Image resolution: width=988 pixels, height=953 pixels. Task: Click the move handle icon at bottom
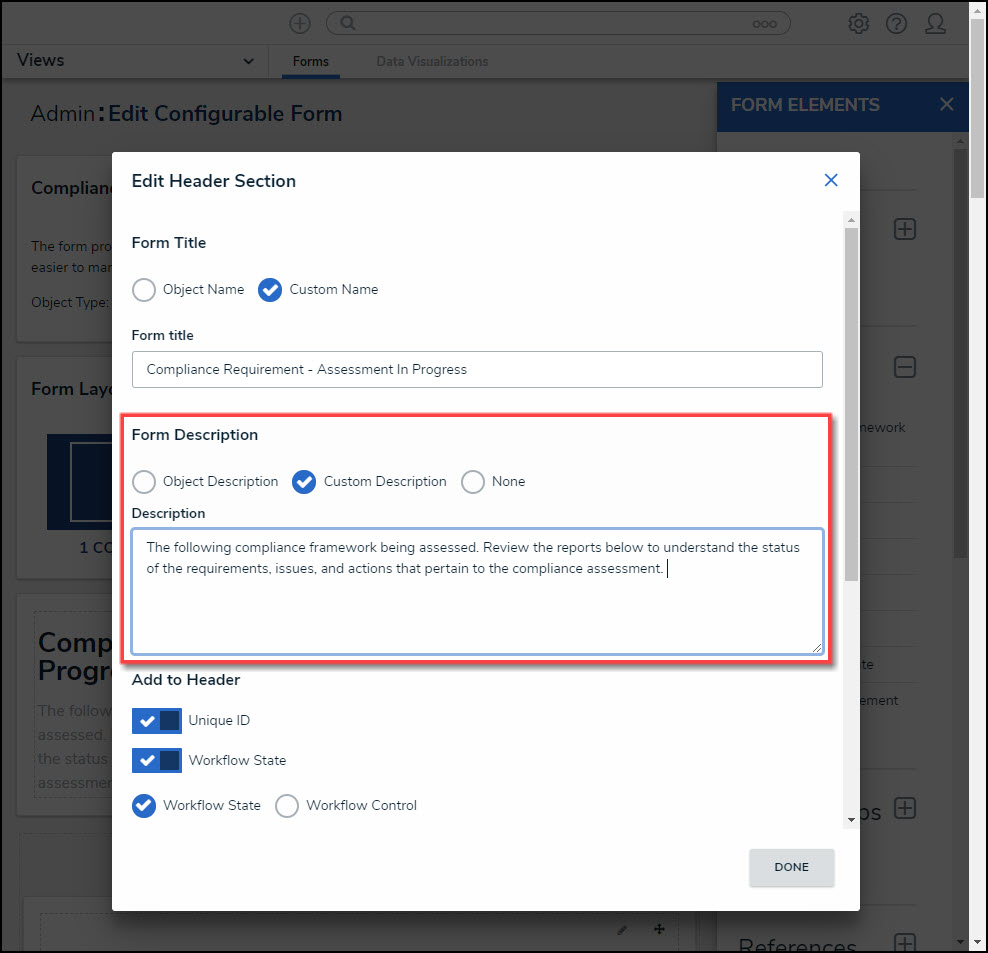coord(659,929)
